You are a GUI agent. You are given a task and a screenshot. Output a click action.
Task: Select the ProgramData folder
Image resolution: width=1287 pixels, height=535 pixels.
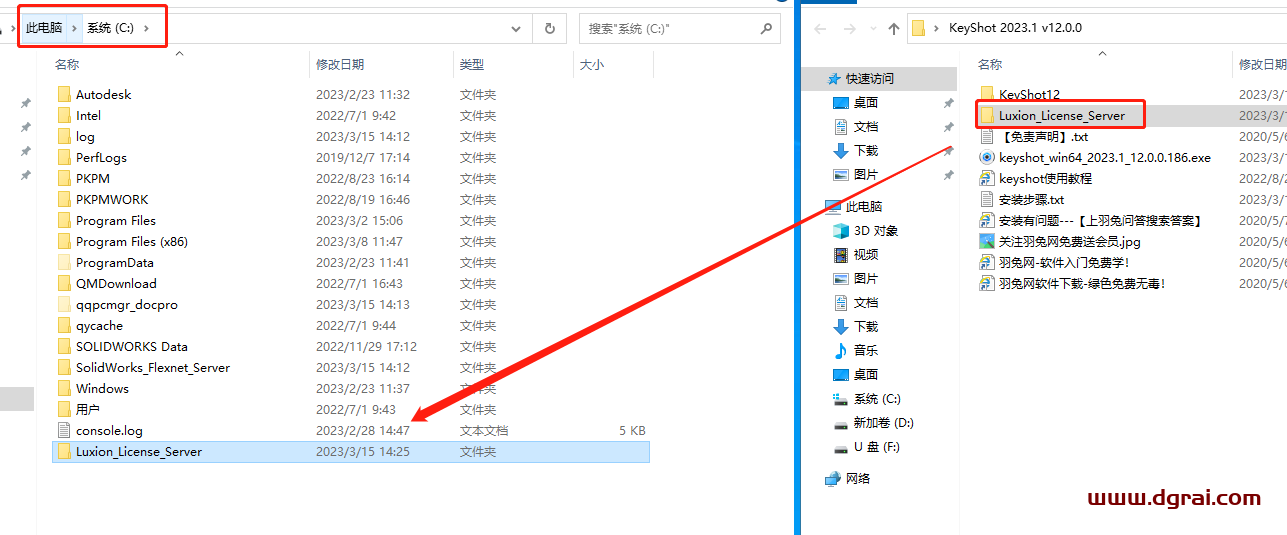115,262
